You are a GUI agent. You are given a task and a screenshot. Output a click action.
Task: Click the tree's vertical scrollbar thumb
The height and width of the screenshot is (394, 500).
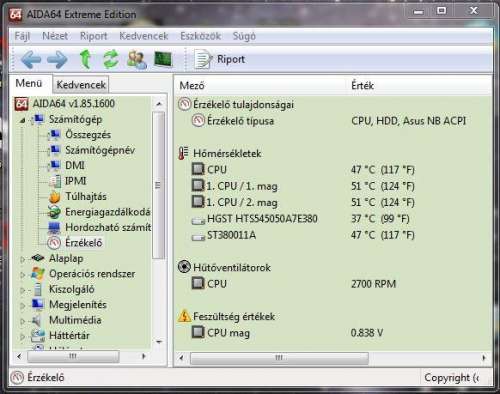coord(159,185)
